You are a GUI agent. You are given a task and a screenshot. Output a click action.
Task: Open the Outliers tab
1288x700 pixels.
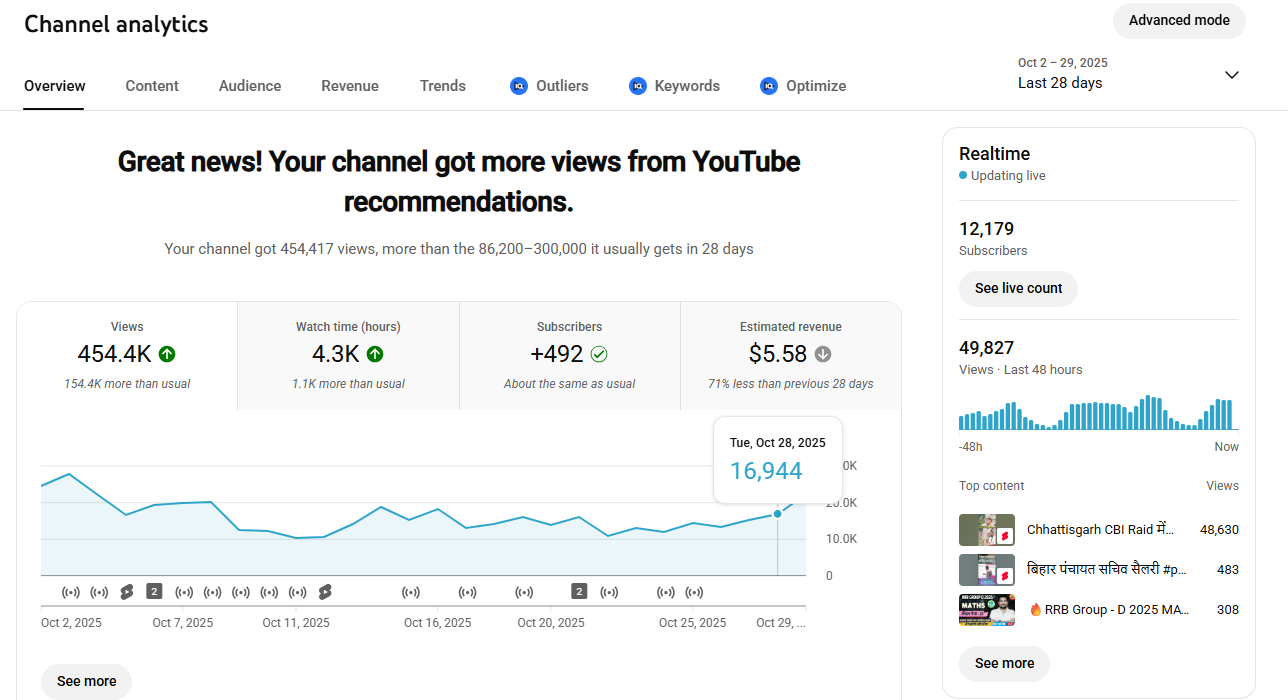(x=549, y=86)
